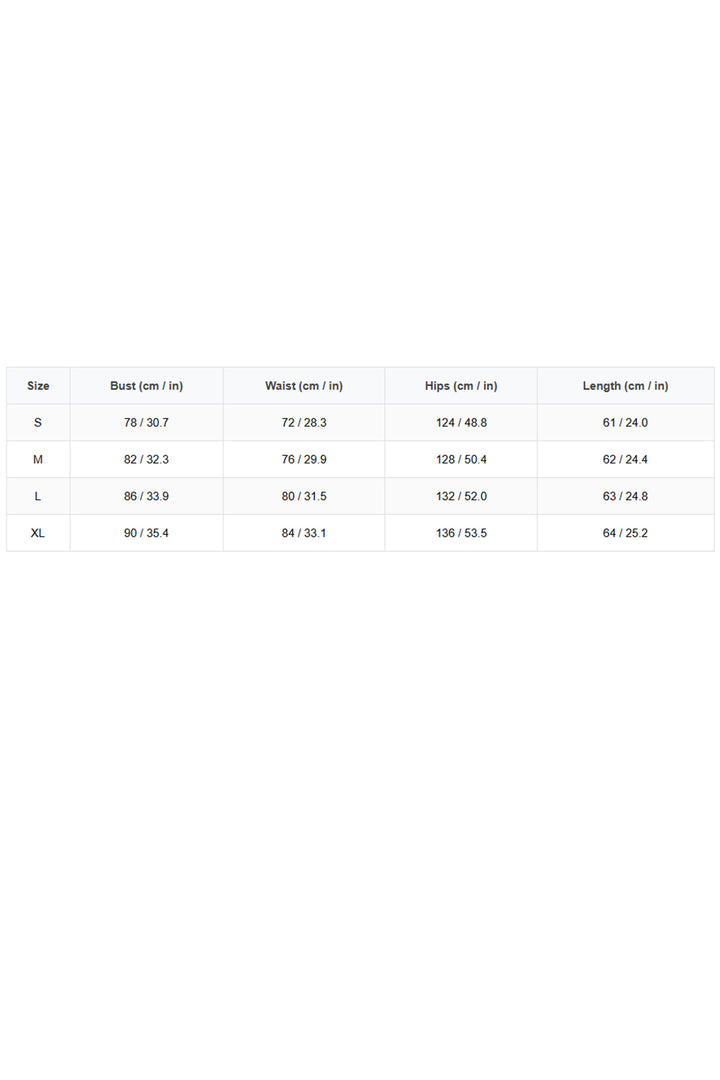The height and width of the screenshot is (1080, 720).
Task: Select bust value 78 / 30.7
Action: click(146, 423)
